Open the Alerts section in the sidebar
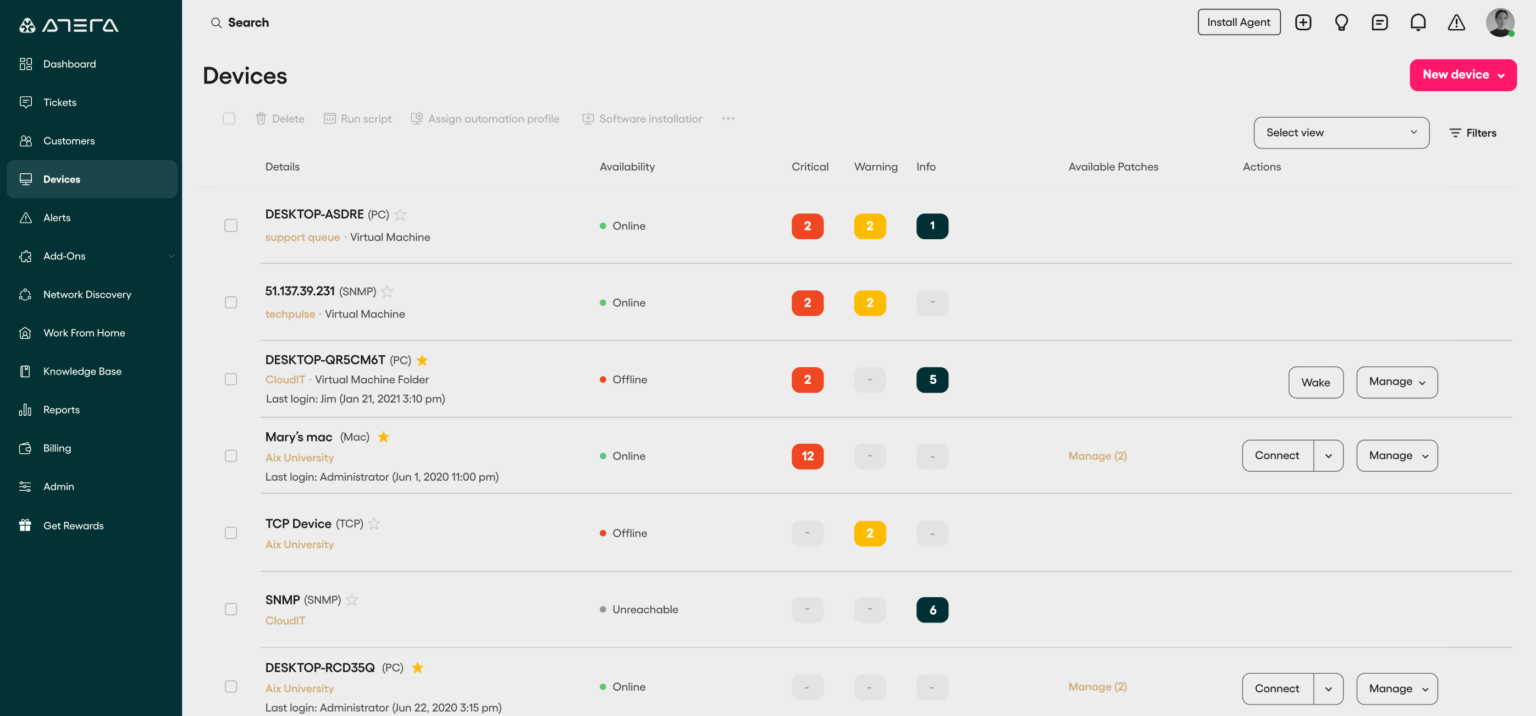Image resolution: width=1536 pixels, height=716 pixels. (x=58, y=217)
